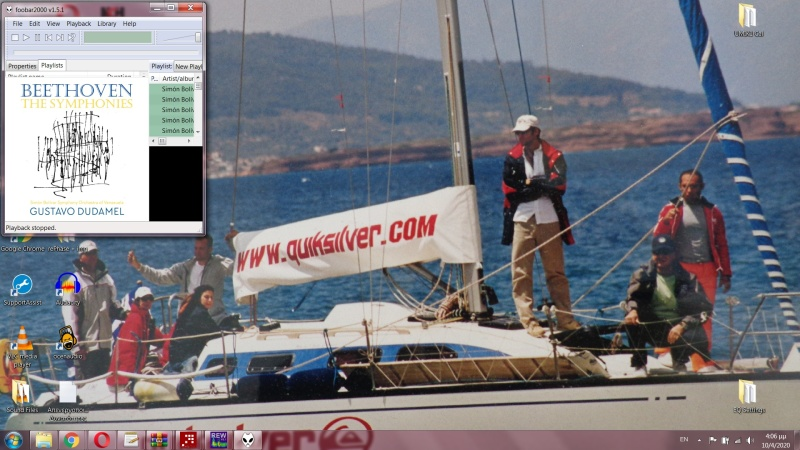Click the Beethoven Symphonies album art
800x450 pixels.
point(77,149)
